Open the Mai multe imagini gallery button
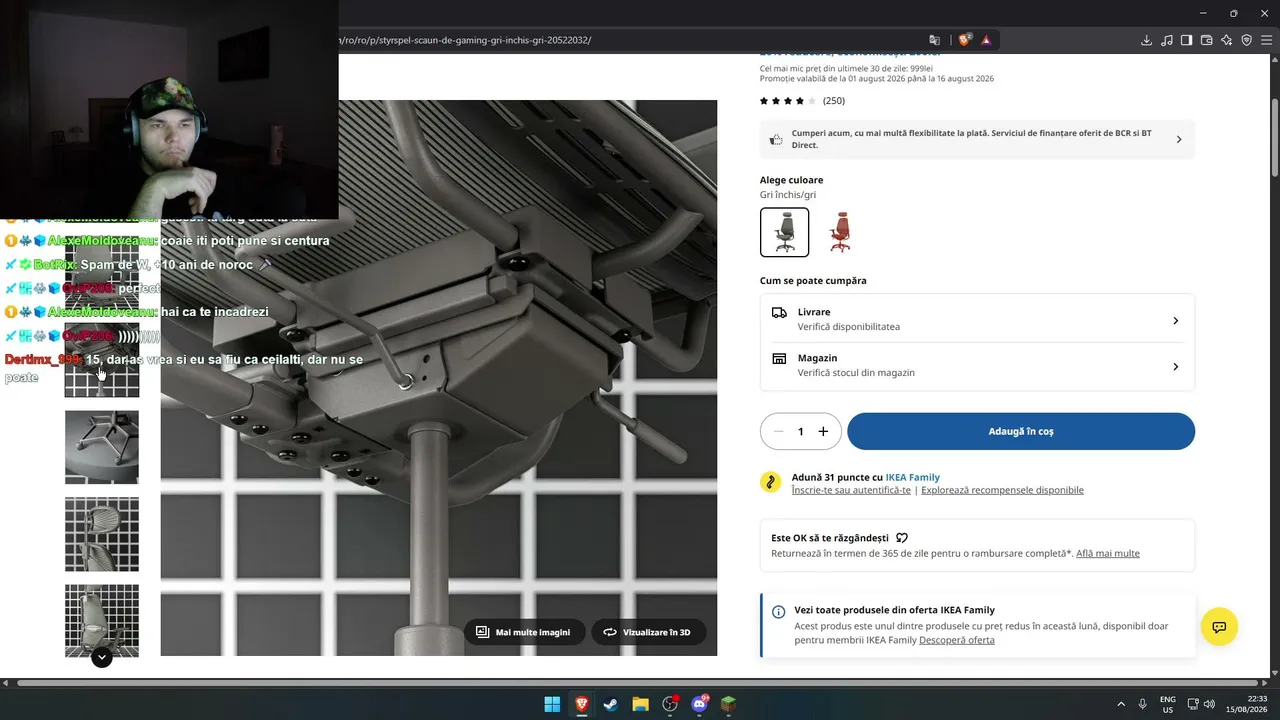Image resolution: width=1280 pixels, height=720 pixels. (524, 632)
